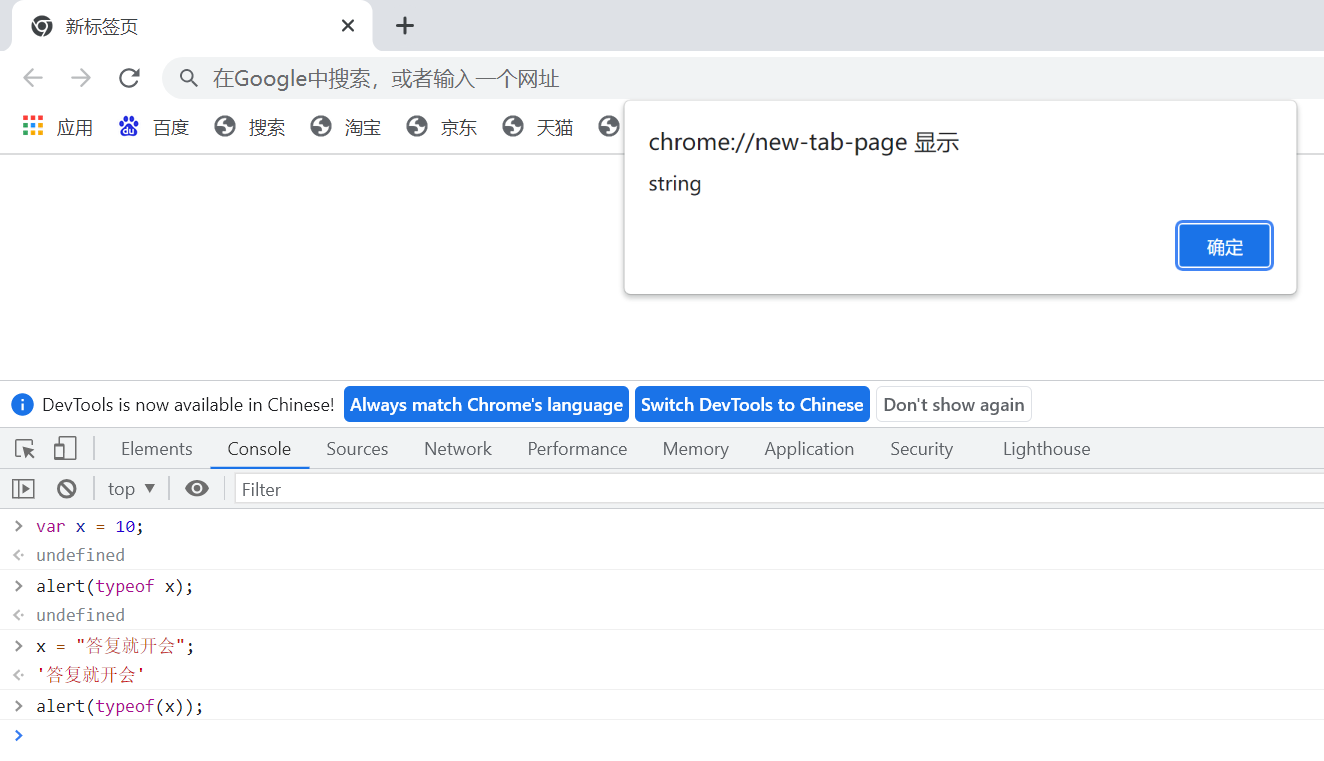This screenshot has width=1324, height=761.
Task: Switch to the Network panel
Action: pyautogui.click(x=457, y=448)
